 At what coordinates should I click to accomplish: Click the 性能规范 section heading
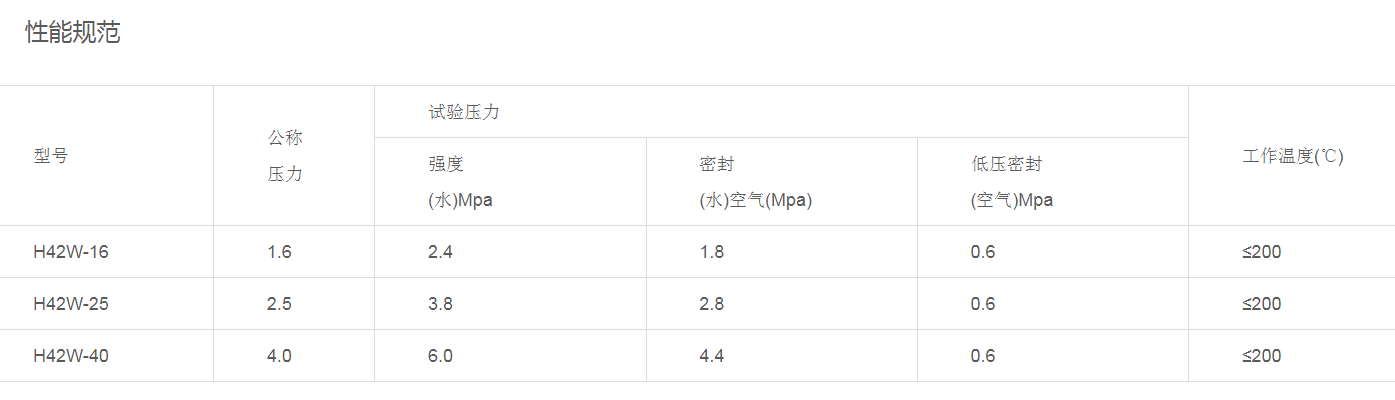73,33
